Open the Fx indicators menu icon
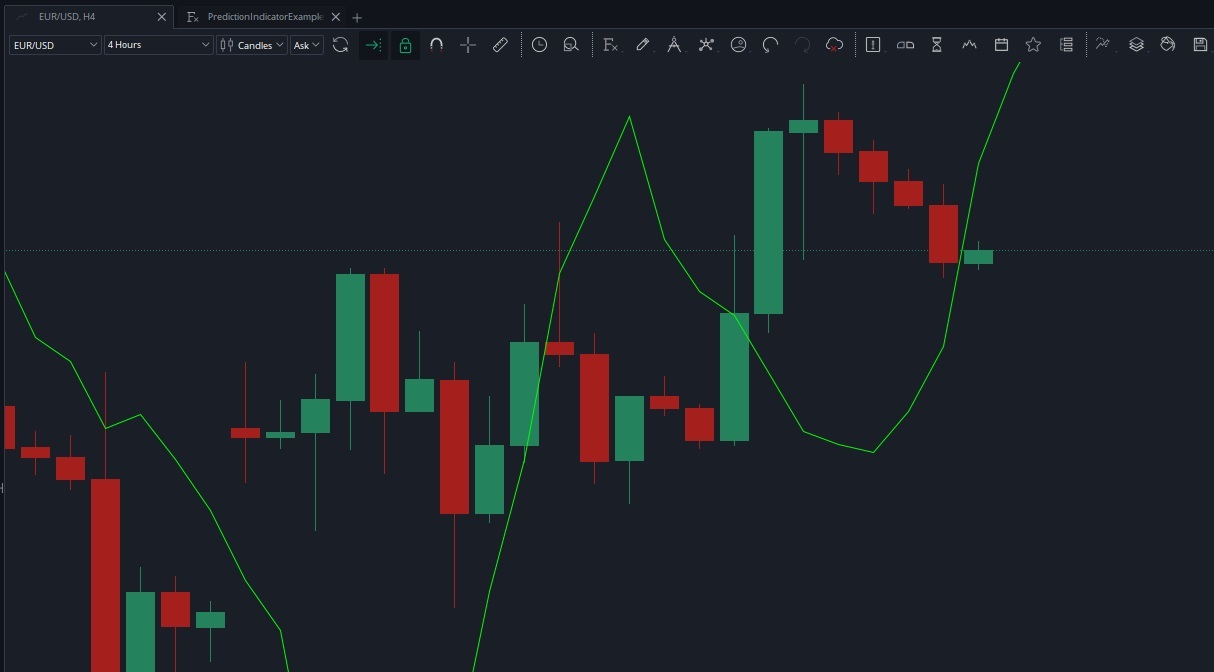The height and width of the screenshot is (672, 1214). [x=610, y=45]
